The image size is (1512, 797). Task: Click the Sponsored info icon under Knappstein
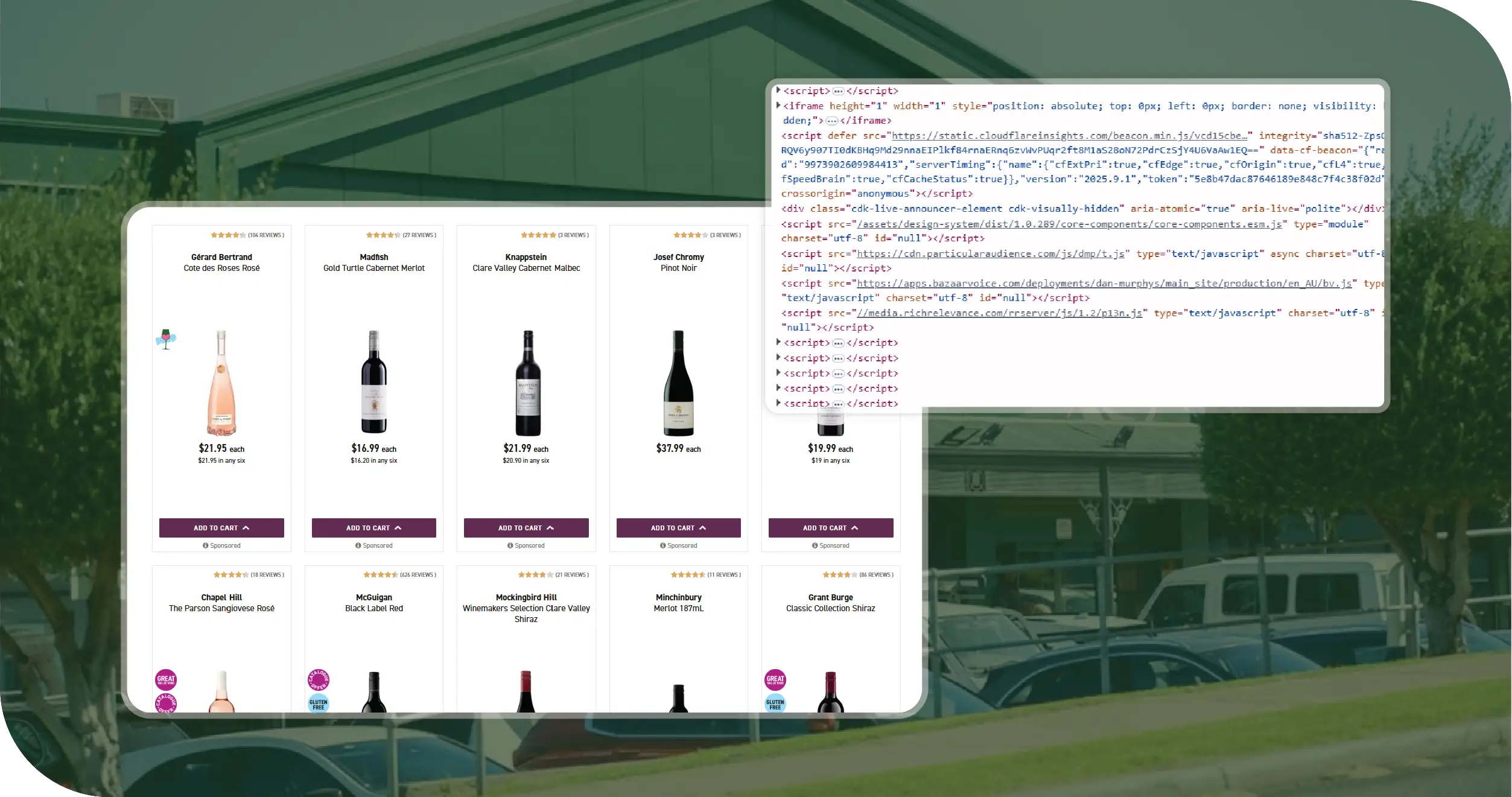coord(509,545)
